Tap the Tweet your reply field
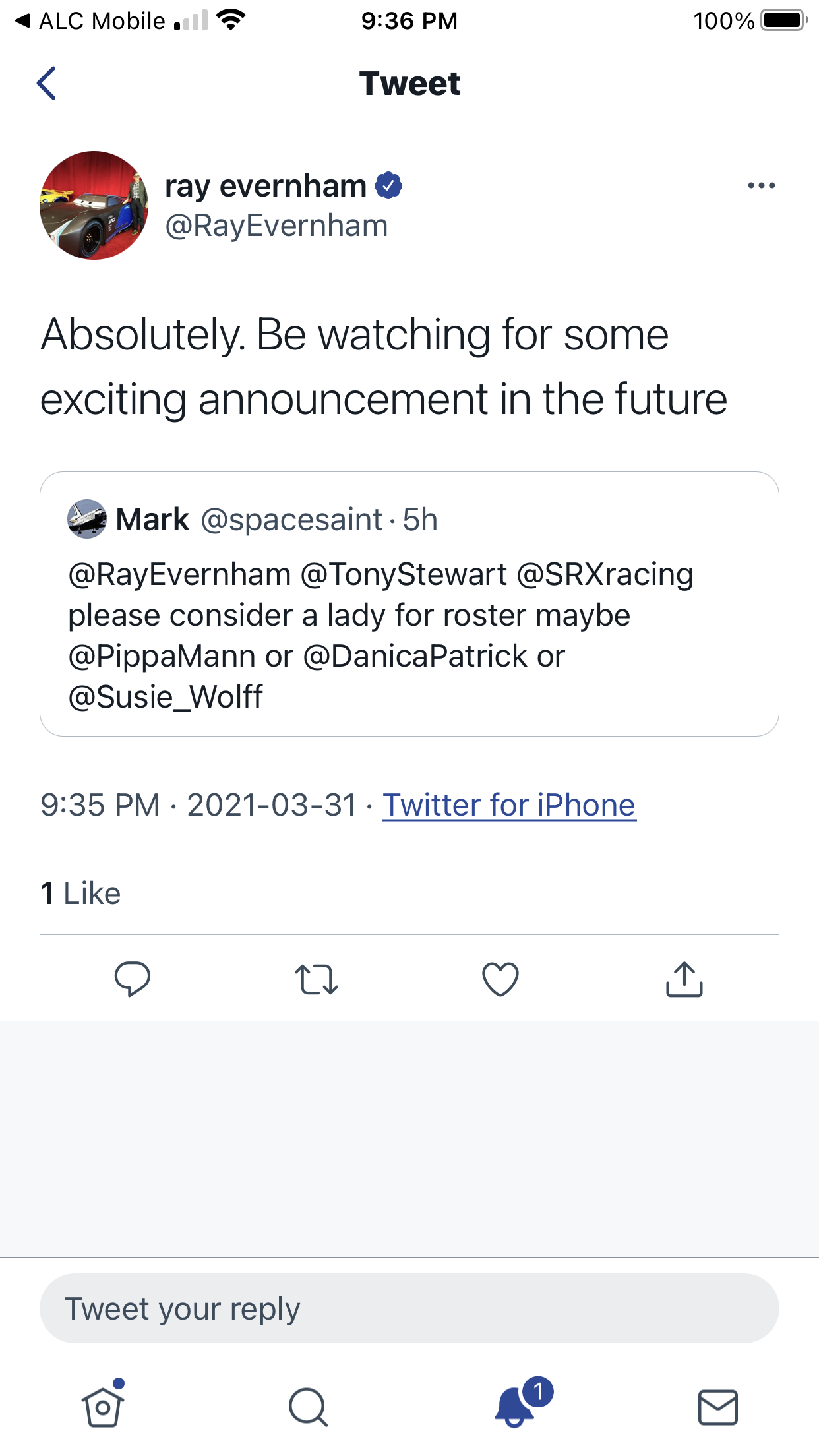 409,1308
